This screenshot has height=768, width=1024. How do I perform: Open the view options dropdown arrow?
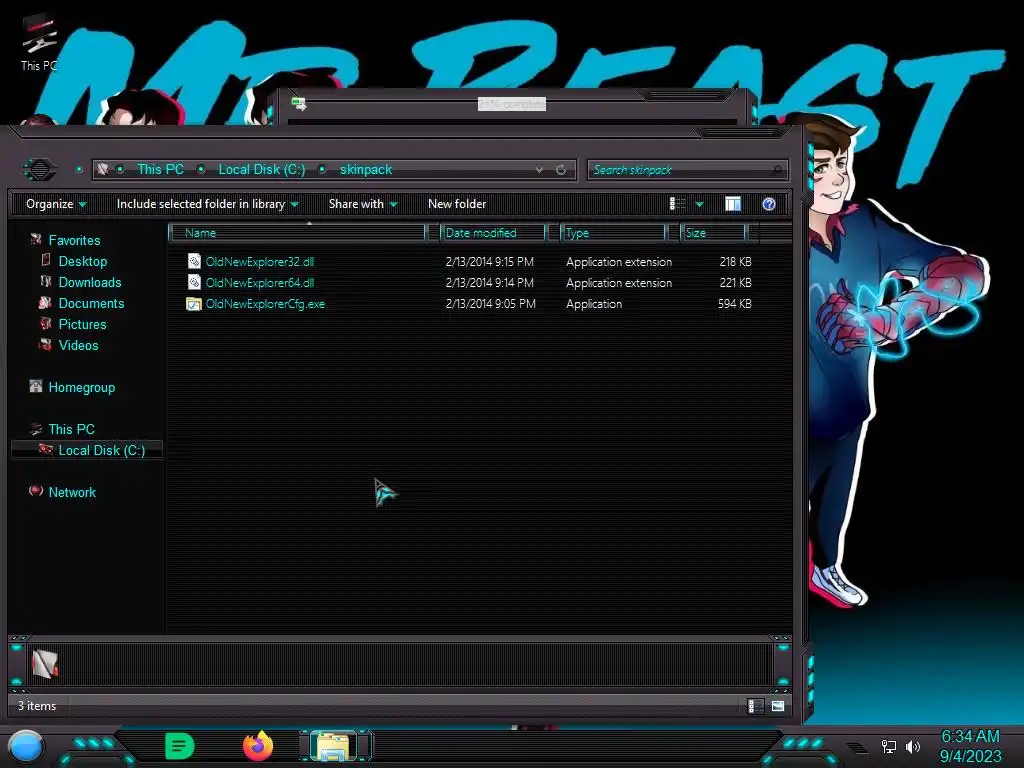tap(699, 204)
